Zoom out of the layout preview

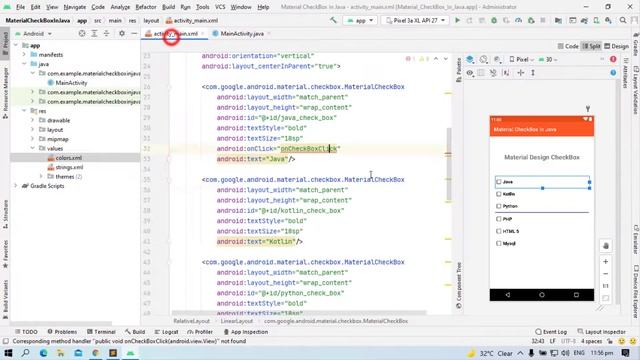coord(606,274)
